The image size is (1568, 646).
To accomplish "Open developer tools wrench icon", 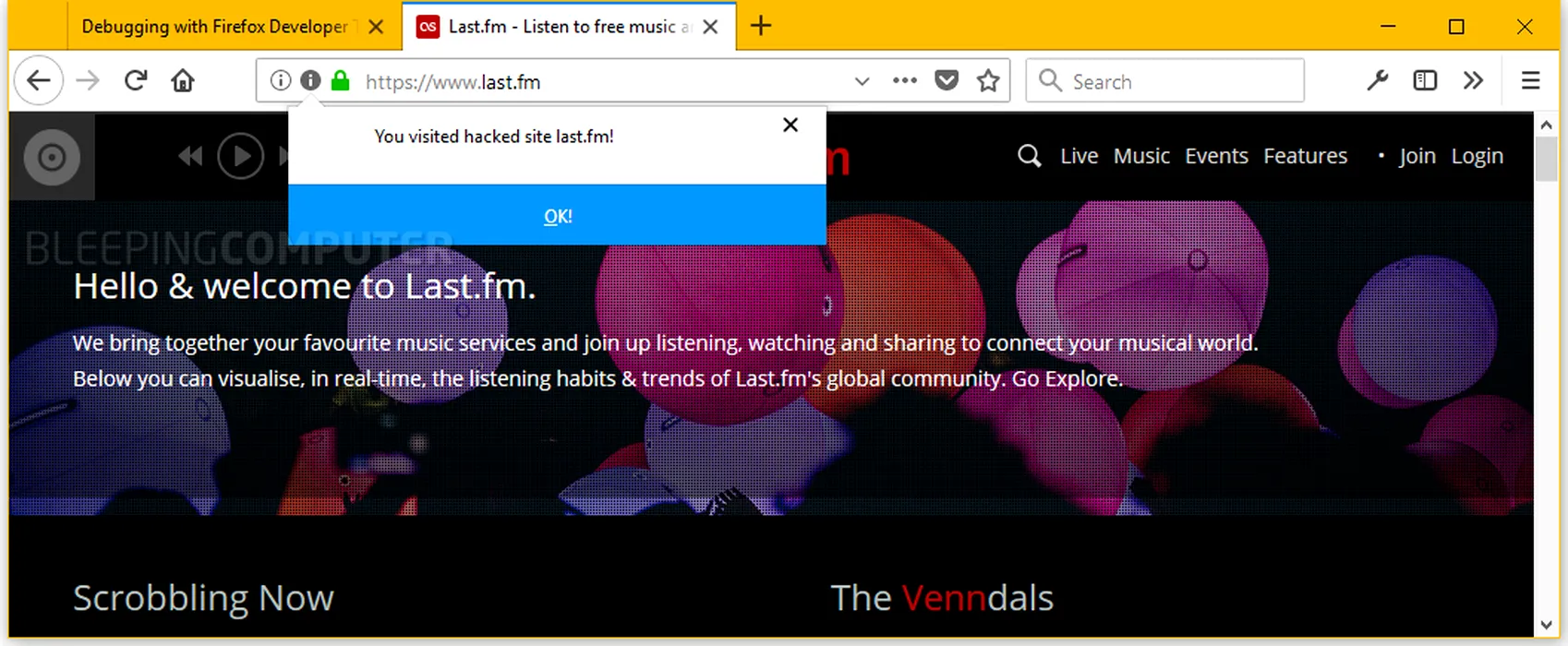I will [1378, 80].
